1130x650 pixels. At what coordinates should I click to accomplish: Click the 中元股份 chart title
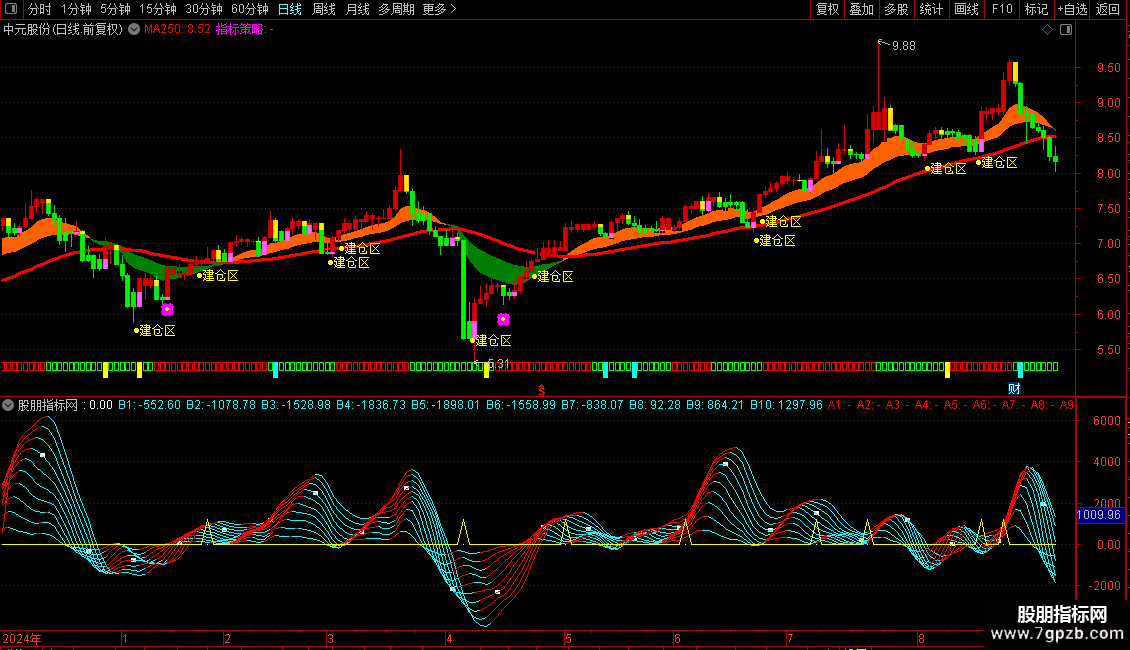(x=63, y=30)
